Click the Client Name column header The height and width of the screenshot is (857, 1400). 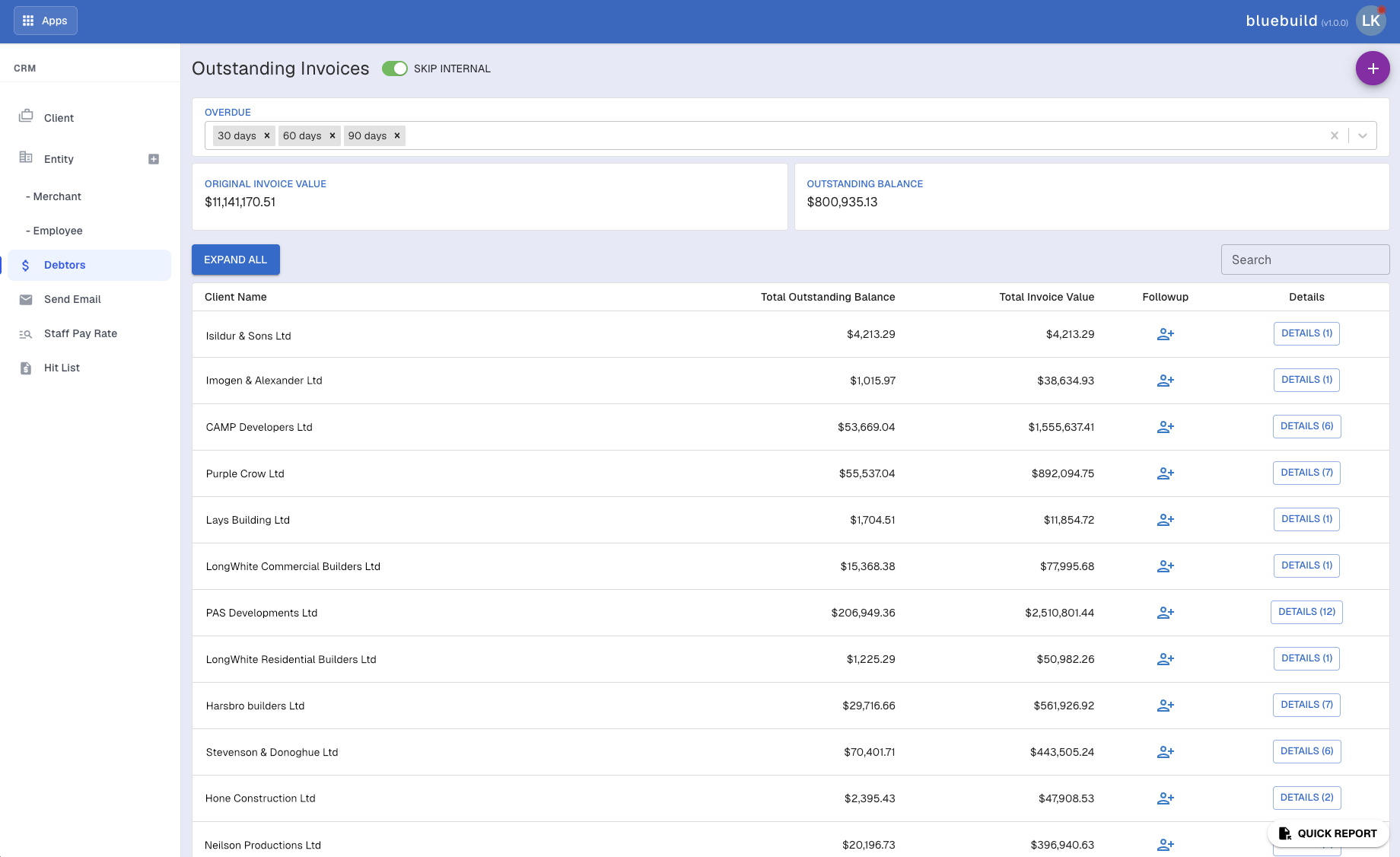[x=236, y=297]
